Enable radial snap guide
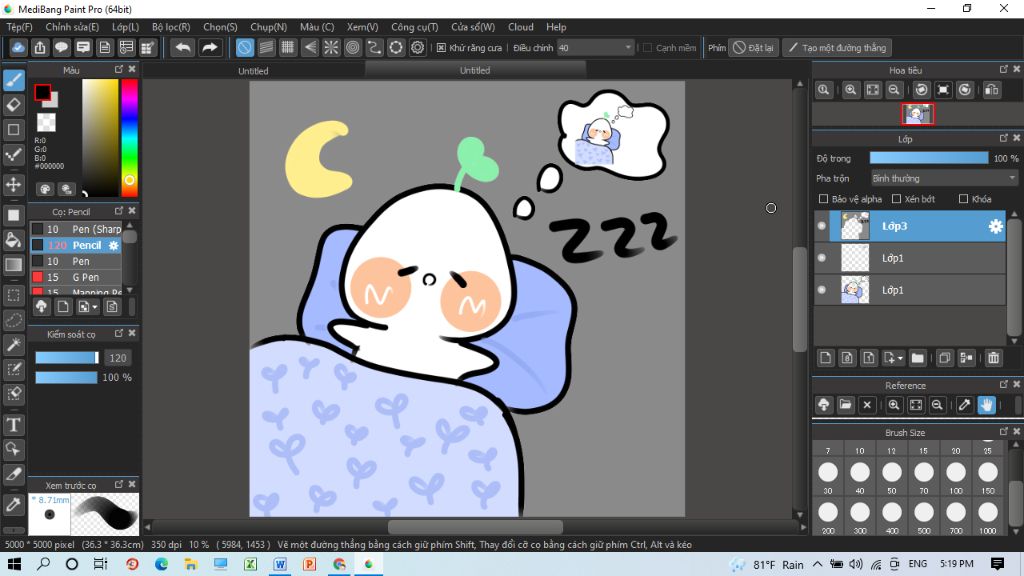This screenshot has height=576, width=1024. click(x=331, y=48)
